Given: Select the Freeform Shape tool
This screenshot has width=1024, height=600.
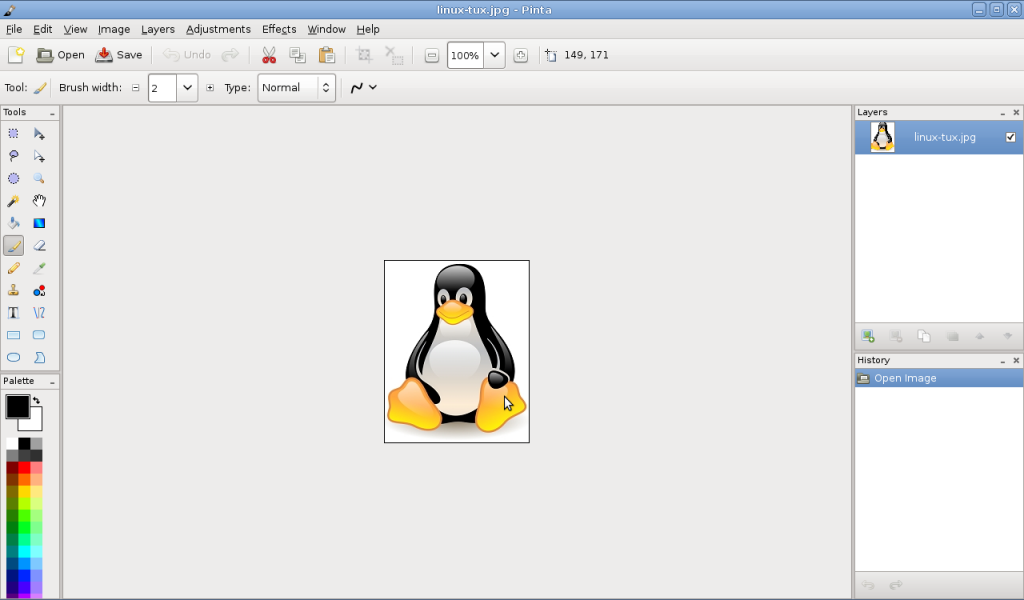Looking at the screenshot, I should point(39,357).
